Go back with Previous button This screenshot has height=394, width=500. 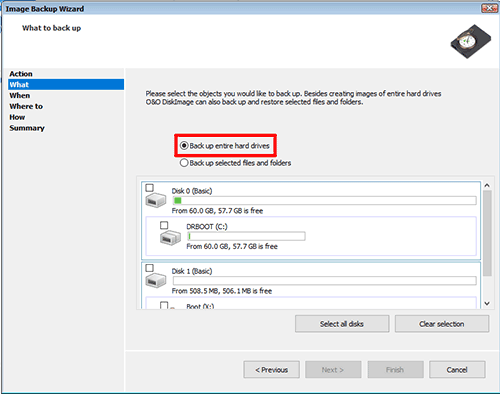271,370
